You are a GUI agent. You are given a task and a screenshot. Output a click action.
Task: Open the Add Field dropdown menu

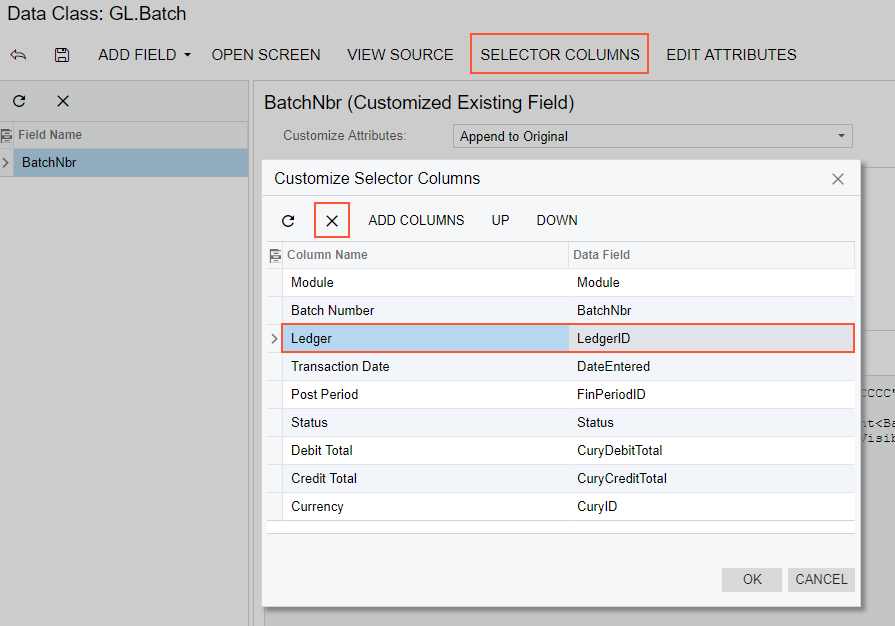(x=144, y=55)
